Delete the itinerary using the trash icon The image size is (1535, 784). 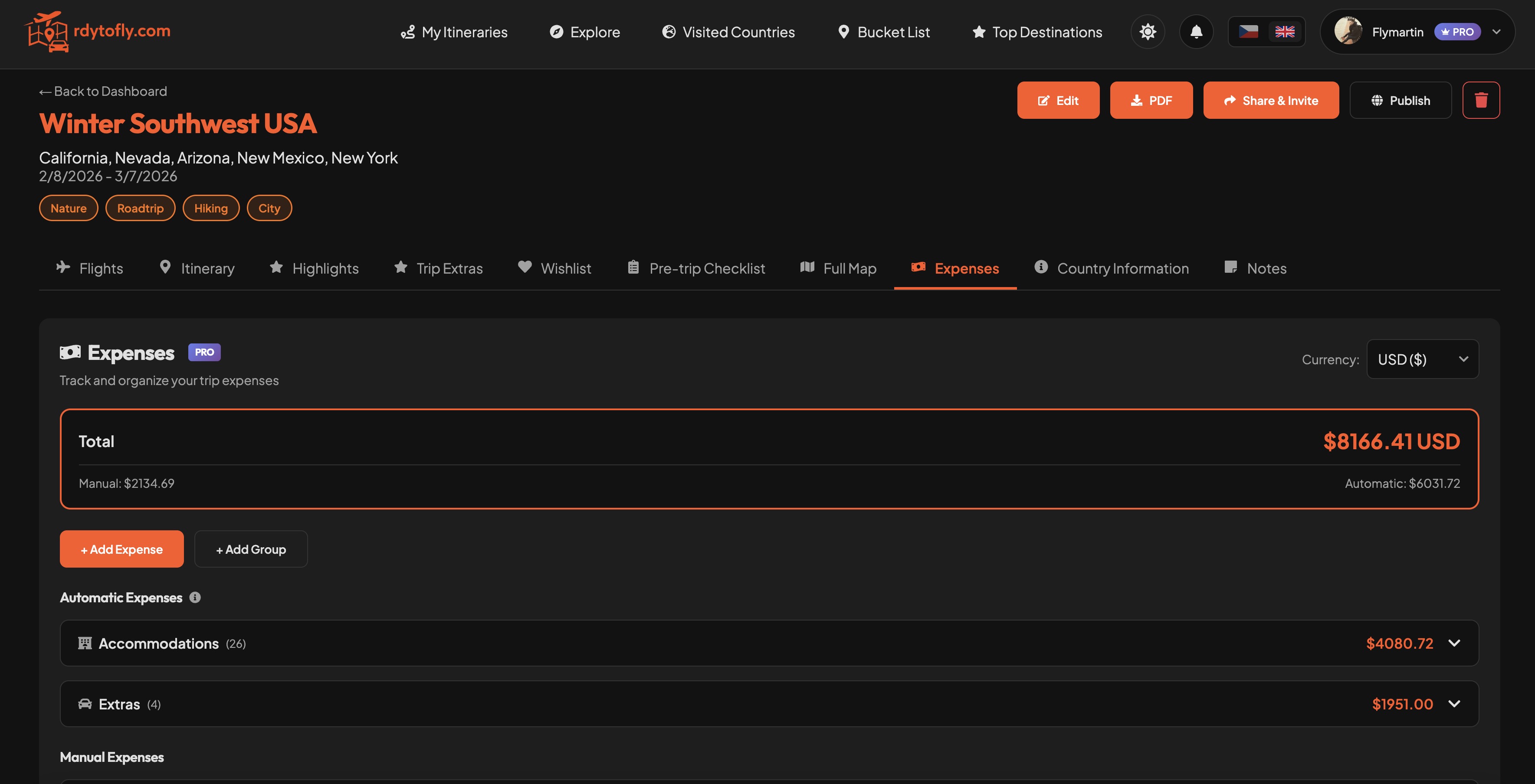tap(1481, 100)
